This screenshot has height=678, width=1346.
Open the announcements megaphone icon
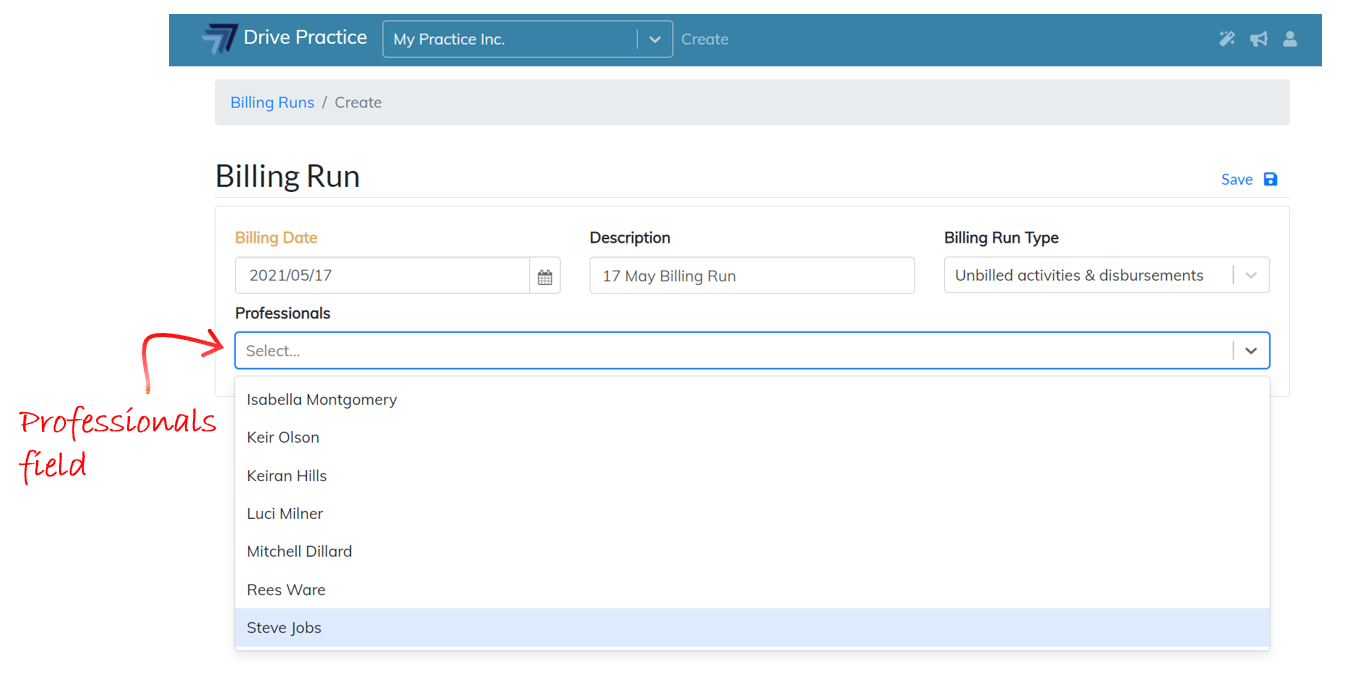click(1258, 39)
